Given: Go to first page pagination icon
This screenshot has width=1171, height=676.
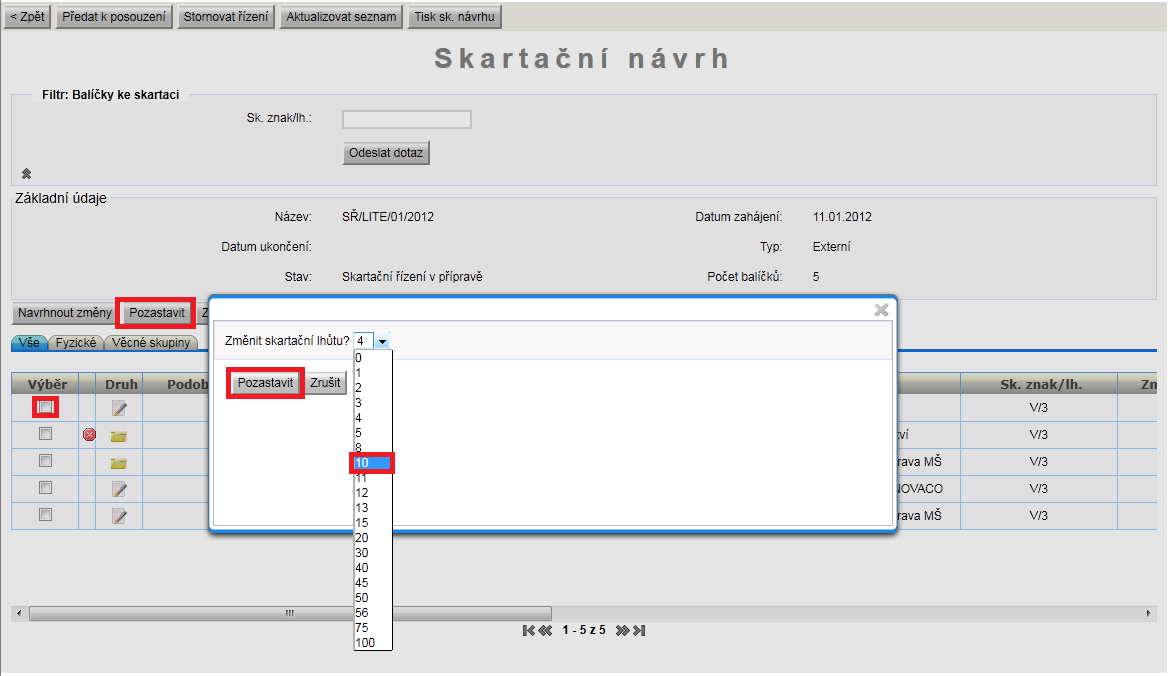Looking at the screenshot, I should 529,630.
